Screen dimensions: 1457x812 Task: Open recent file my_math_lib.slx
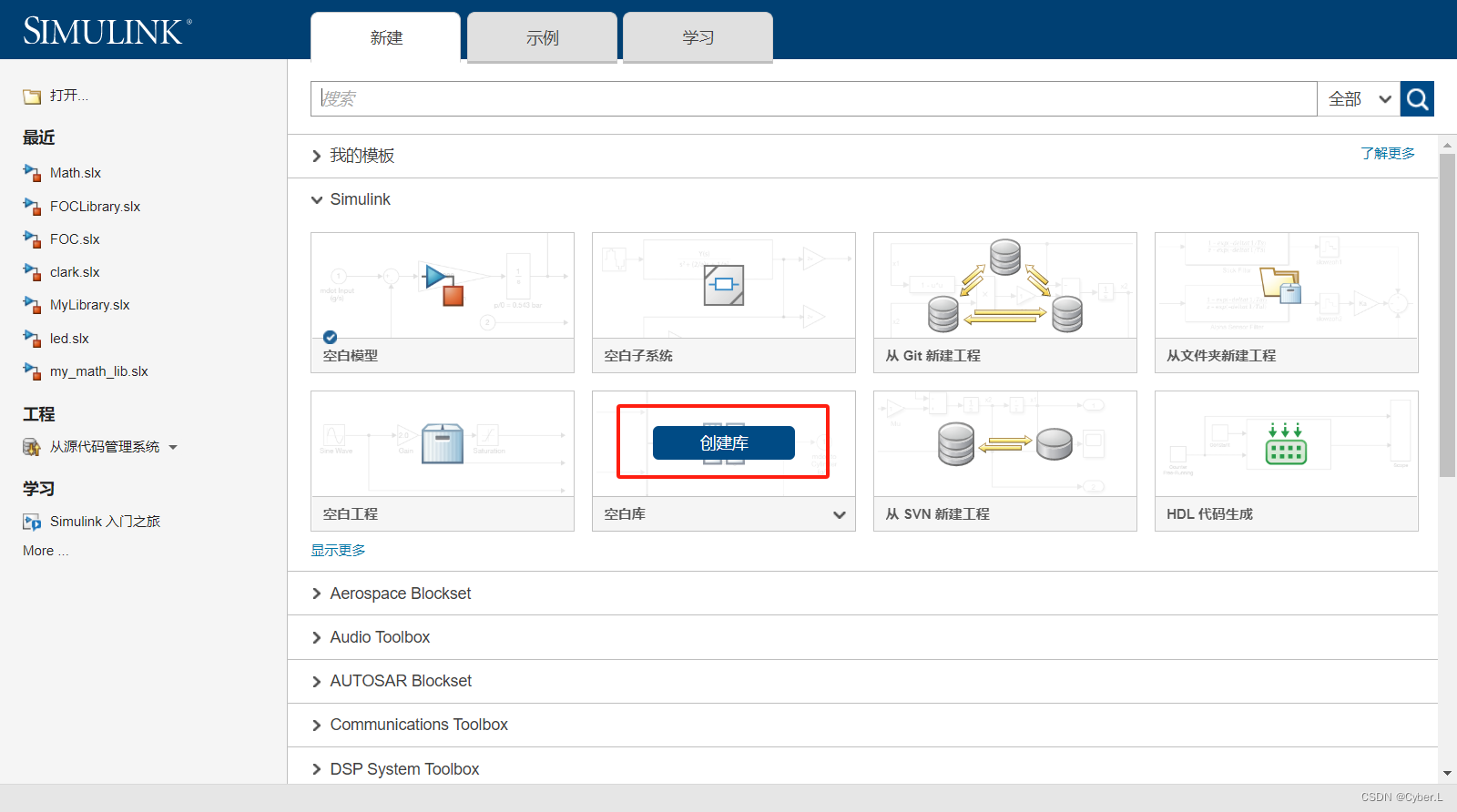99,371
